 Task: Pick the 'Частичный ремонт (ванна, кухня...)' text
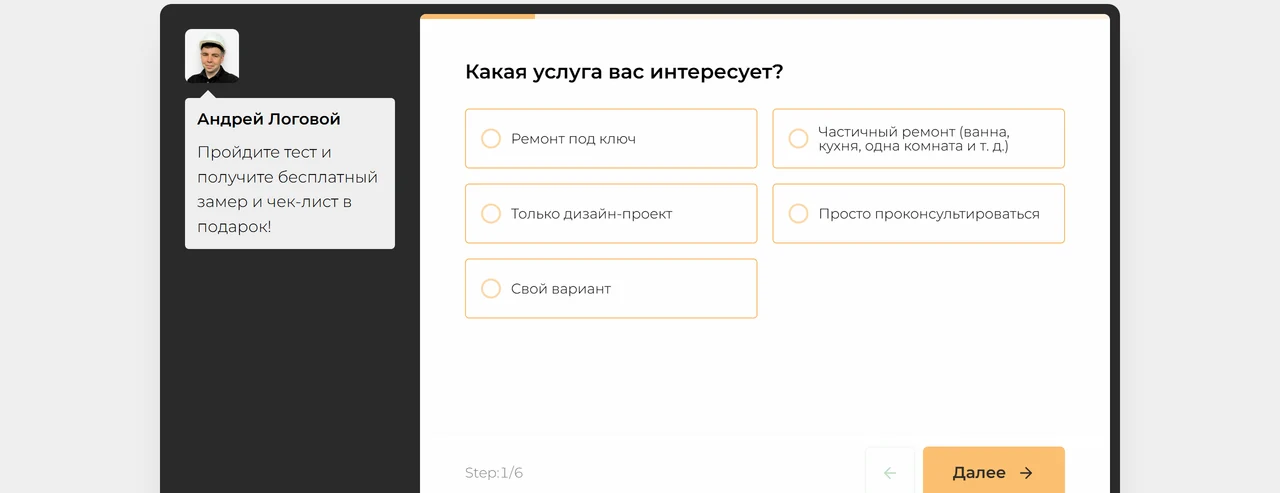[x=914, y=139]
